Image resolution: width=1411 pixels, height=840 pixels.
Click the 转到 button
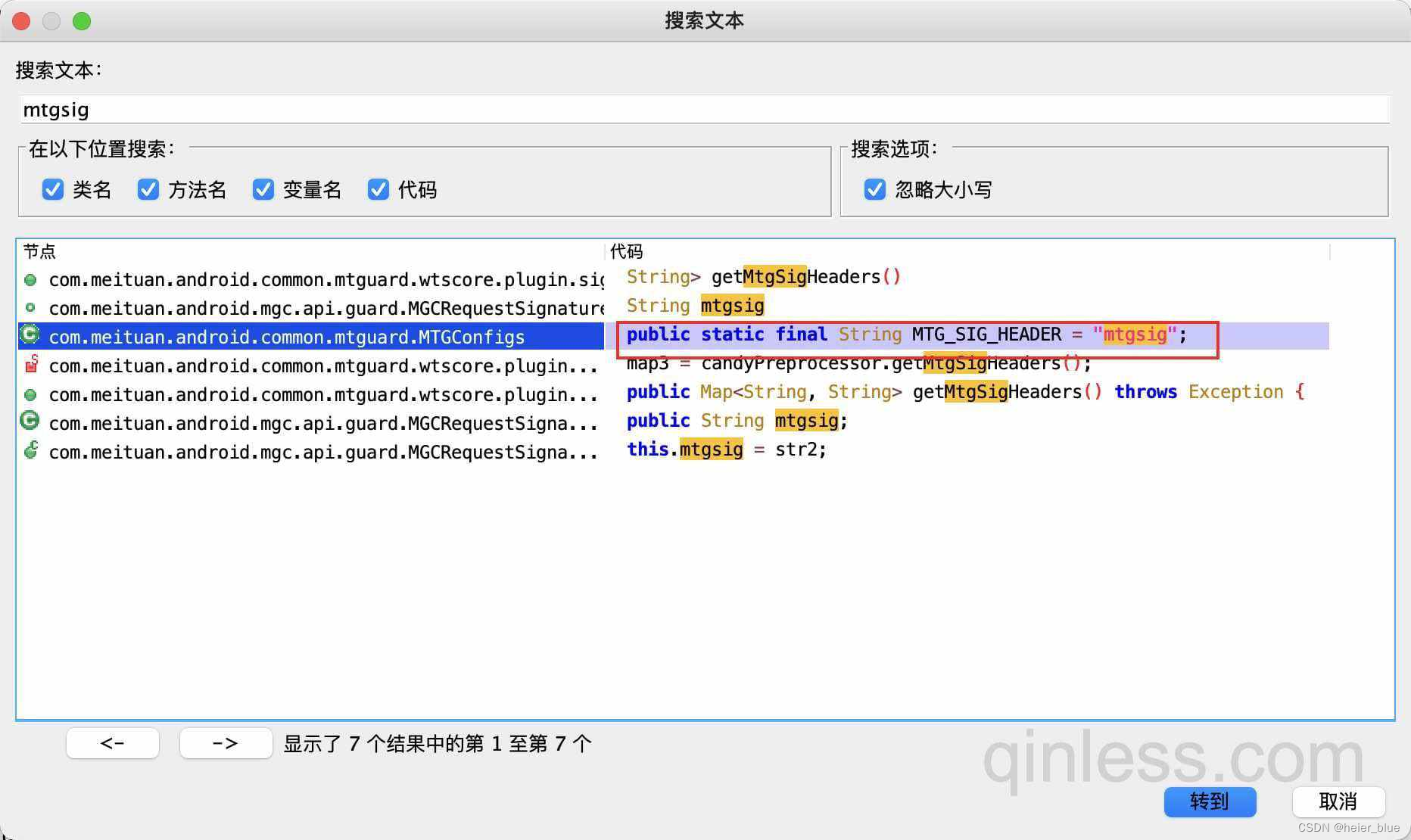pyautogui.click(x=1210, y=801)
